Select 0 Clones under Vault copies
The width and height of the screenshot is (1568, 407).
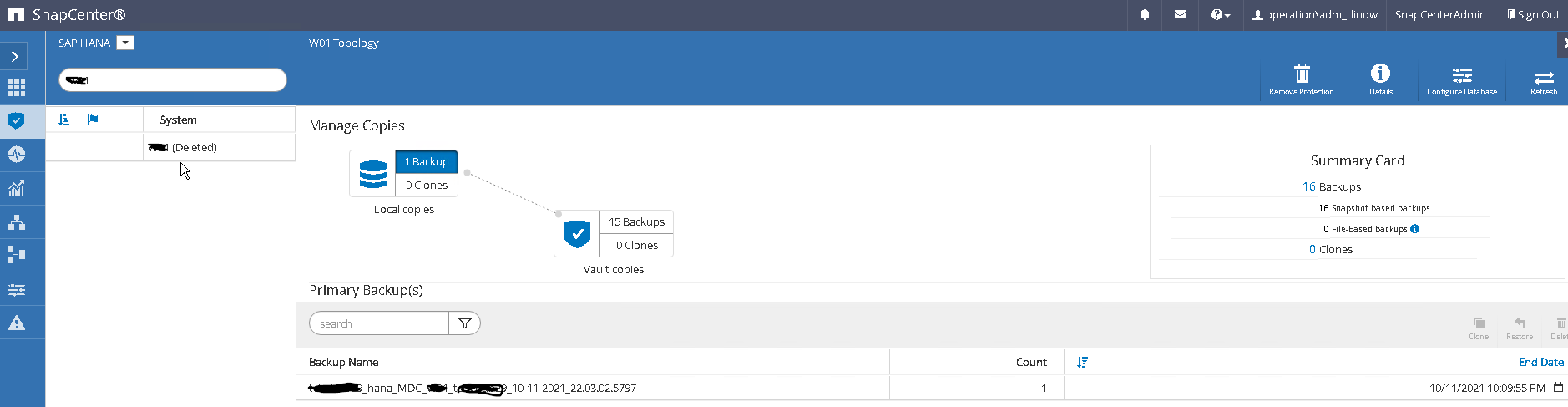pyautogui.click(x=636, y=245)
